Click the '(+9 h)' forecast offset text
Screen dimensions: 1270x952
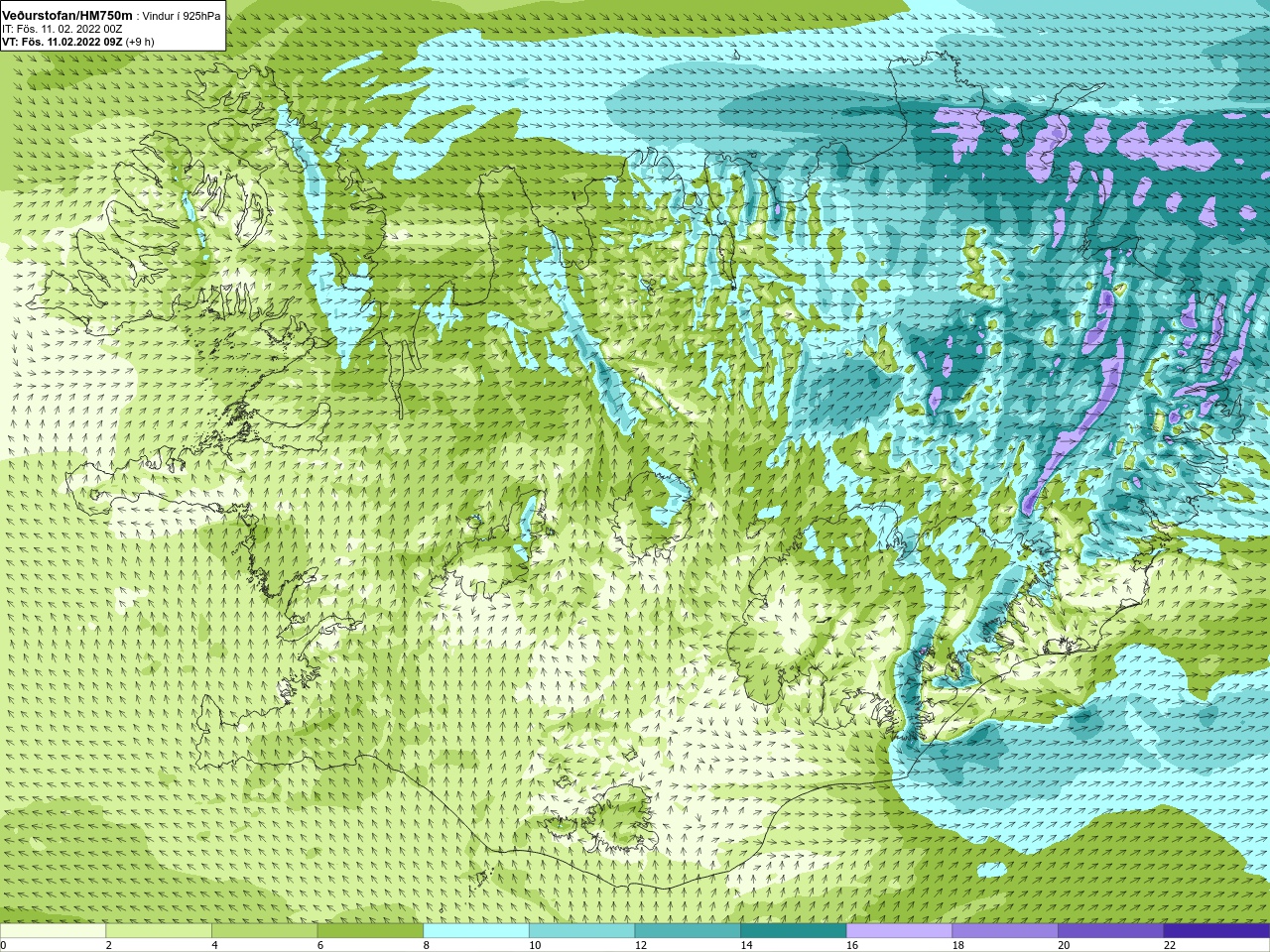[140, 42]
